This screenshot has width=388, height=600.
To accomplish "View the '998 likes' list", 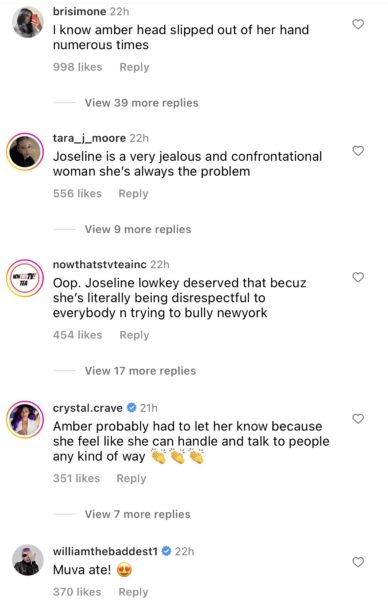I will pyautogui.click(x=78, y=67).
